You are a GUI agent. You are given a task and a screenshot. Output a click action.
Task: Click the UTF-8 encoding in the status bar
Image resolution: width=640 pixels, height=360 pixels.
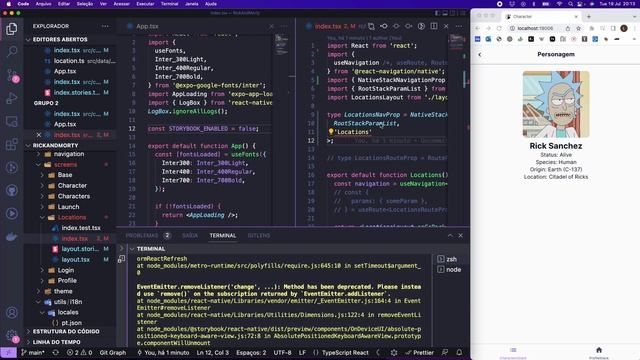pos(282,352)
